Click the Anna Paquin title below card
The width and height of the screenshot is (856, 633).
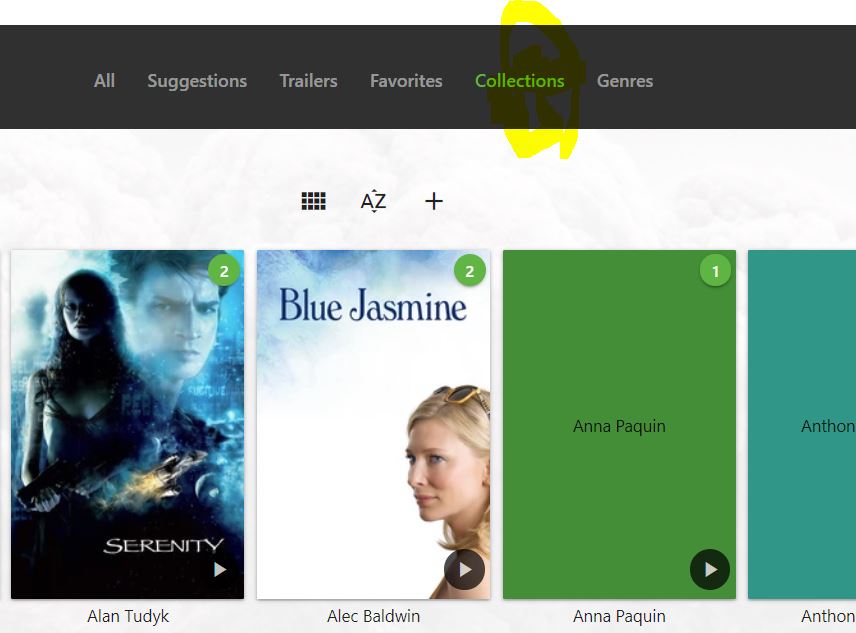tap(619, 617)
